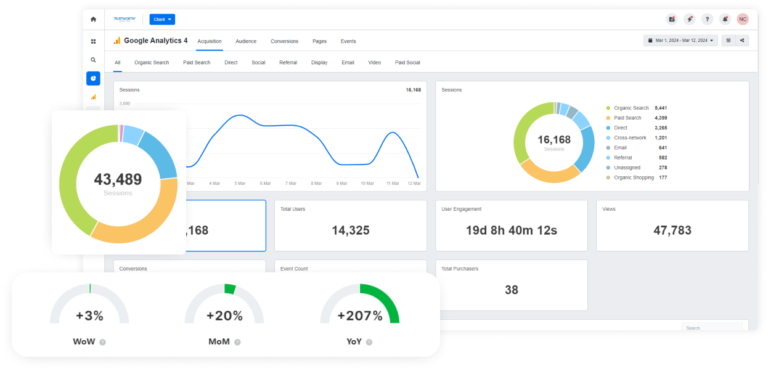Go to the Home icon in sidebar
The width and height of the screenshot is (768, 371).
coord(93,20)
